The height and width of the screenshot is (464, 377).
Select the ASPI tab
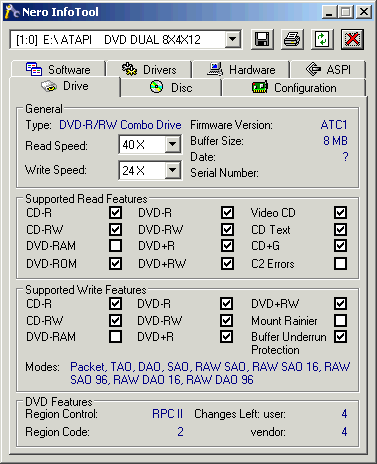[x=328, y=69]
